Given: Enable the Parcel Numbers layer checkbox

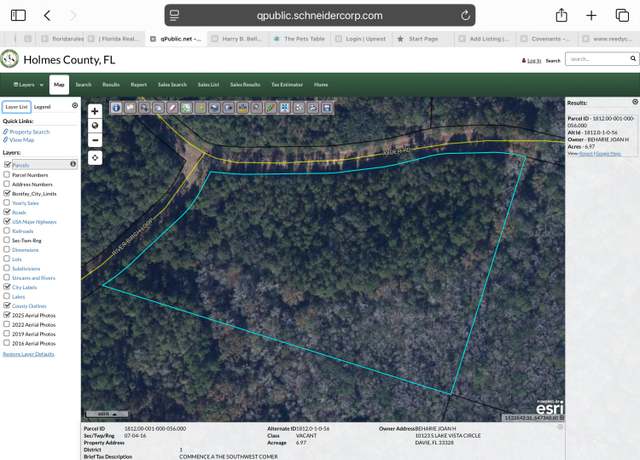Looking at the screenshot, I should click(7, 174).
